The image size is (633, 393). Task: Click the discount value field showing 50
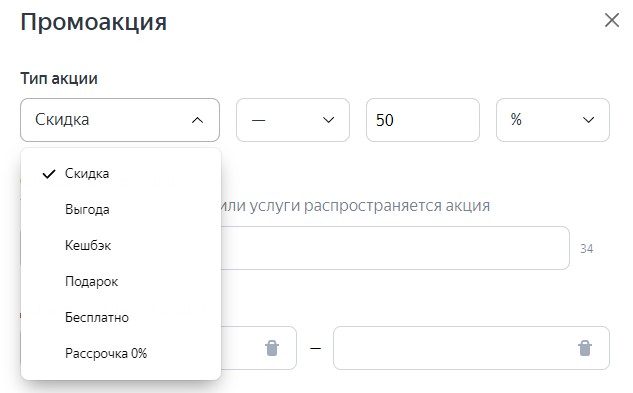click(x=423, y=120)
